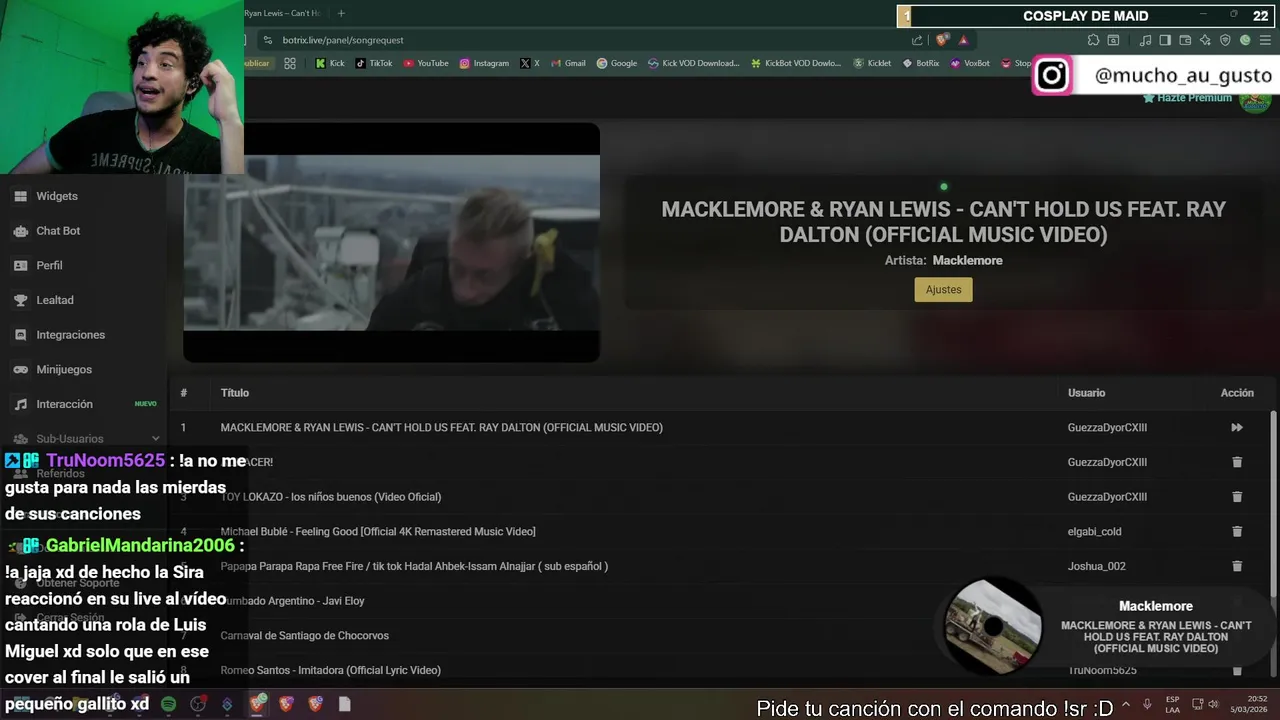Image resolution: width=1280 pixels, height=720 pixels.
Task: Open the Brave Rewards triangle icon
Action: point(963,40)
